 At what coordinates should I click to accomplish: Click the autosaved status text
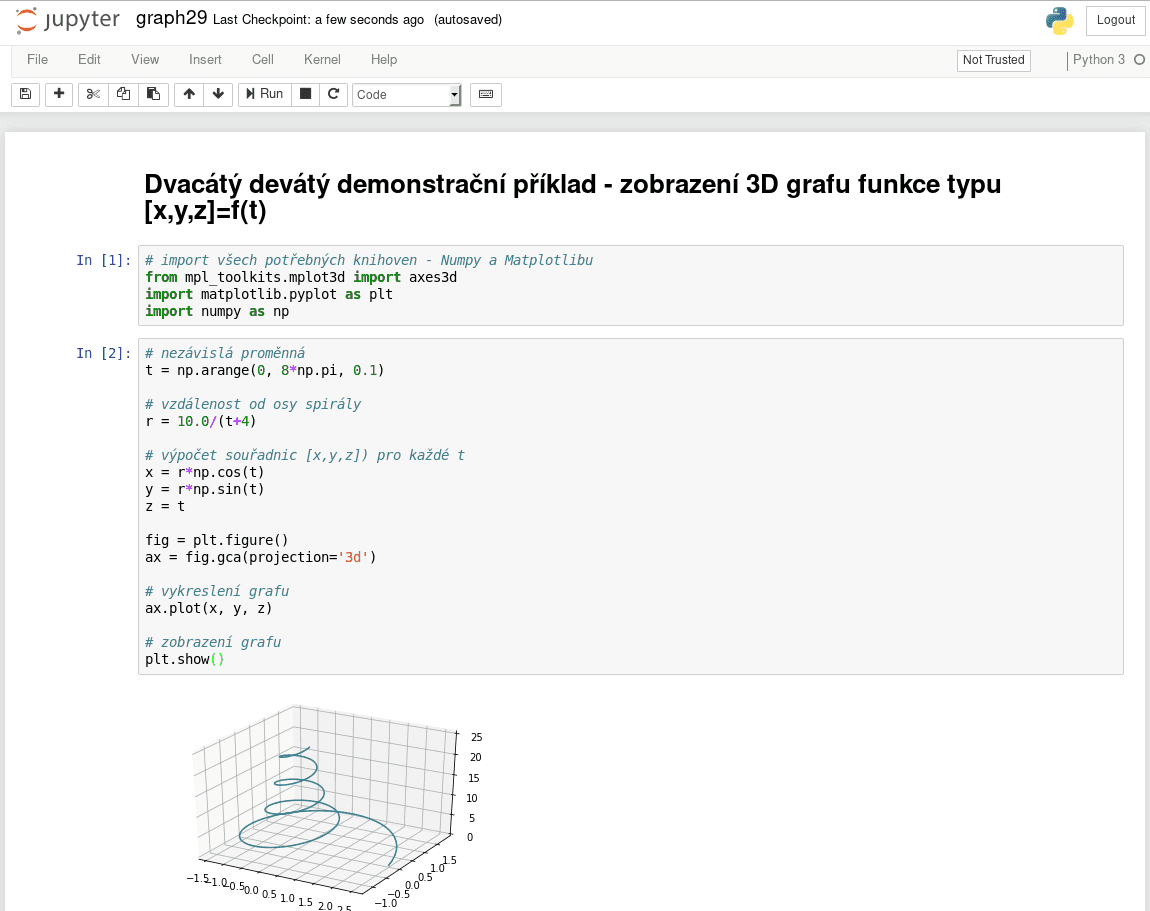[x=468, y=20]
